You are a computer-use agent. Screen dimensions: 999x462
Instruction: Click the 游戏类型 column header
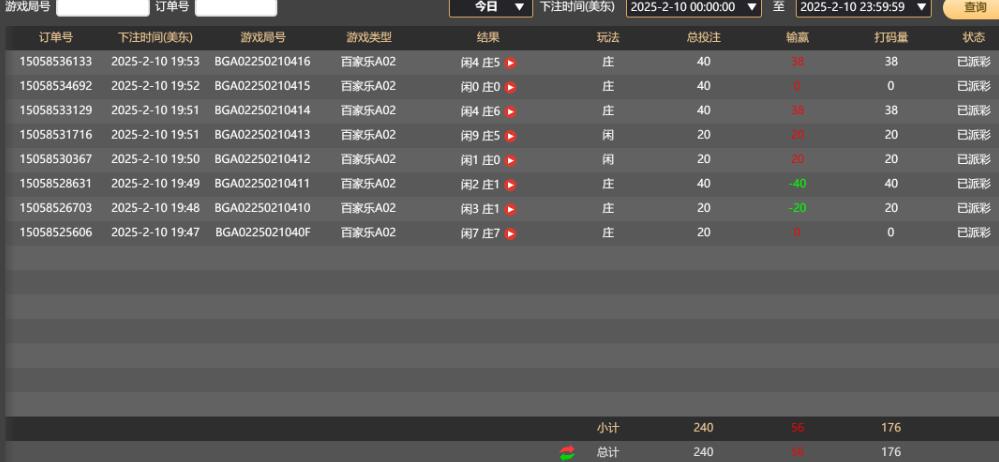(369, 38)
